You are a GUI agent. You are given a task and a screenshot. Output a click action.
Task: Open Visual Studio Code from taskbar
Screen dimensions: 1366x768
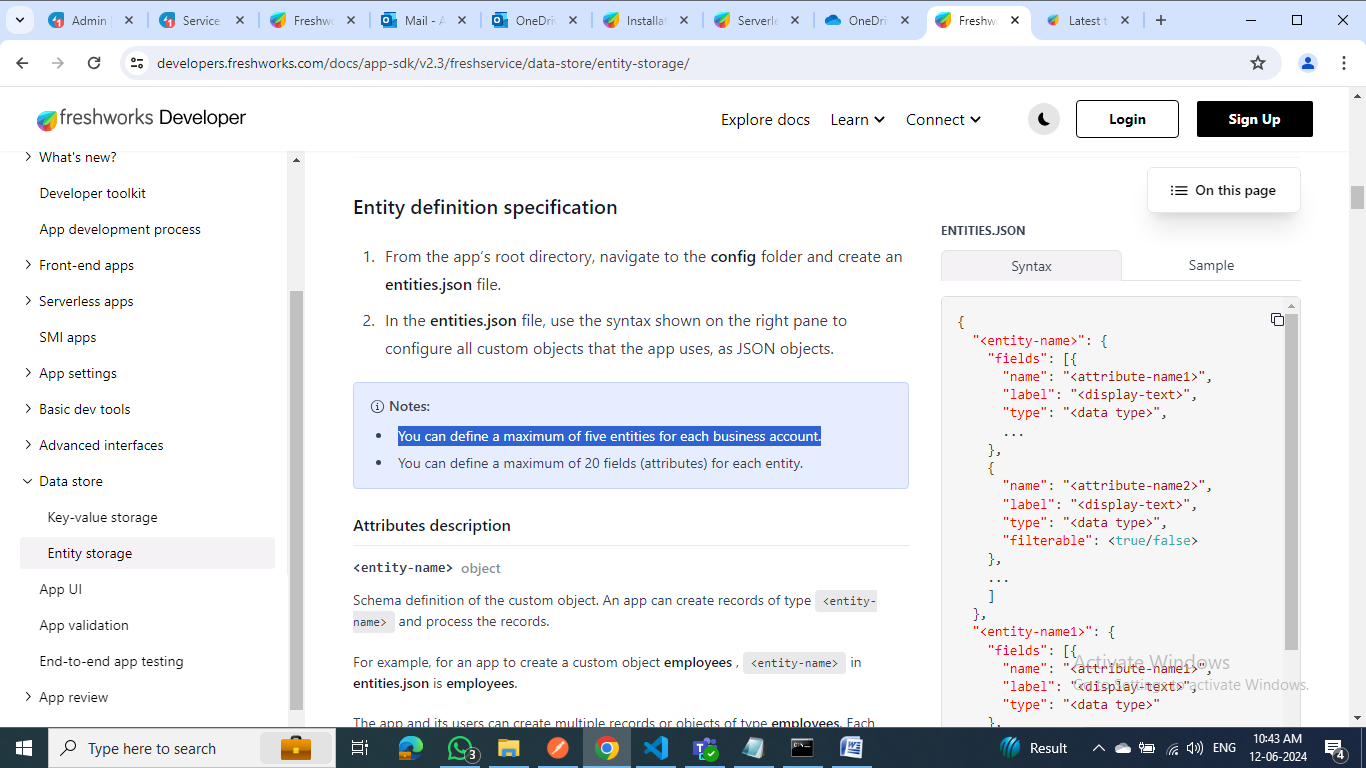[656, 748]
